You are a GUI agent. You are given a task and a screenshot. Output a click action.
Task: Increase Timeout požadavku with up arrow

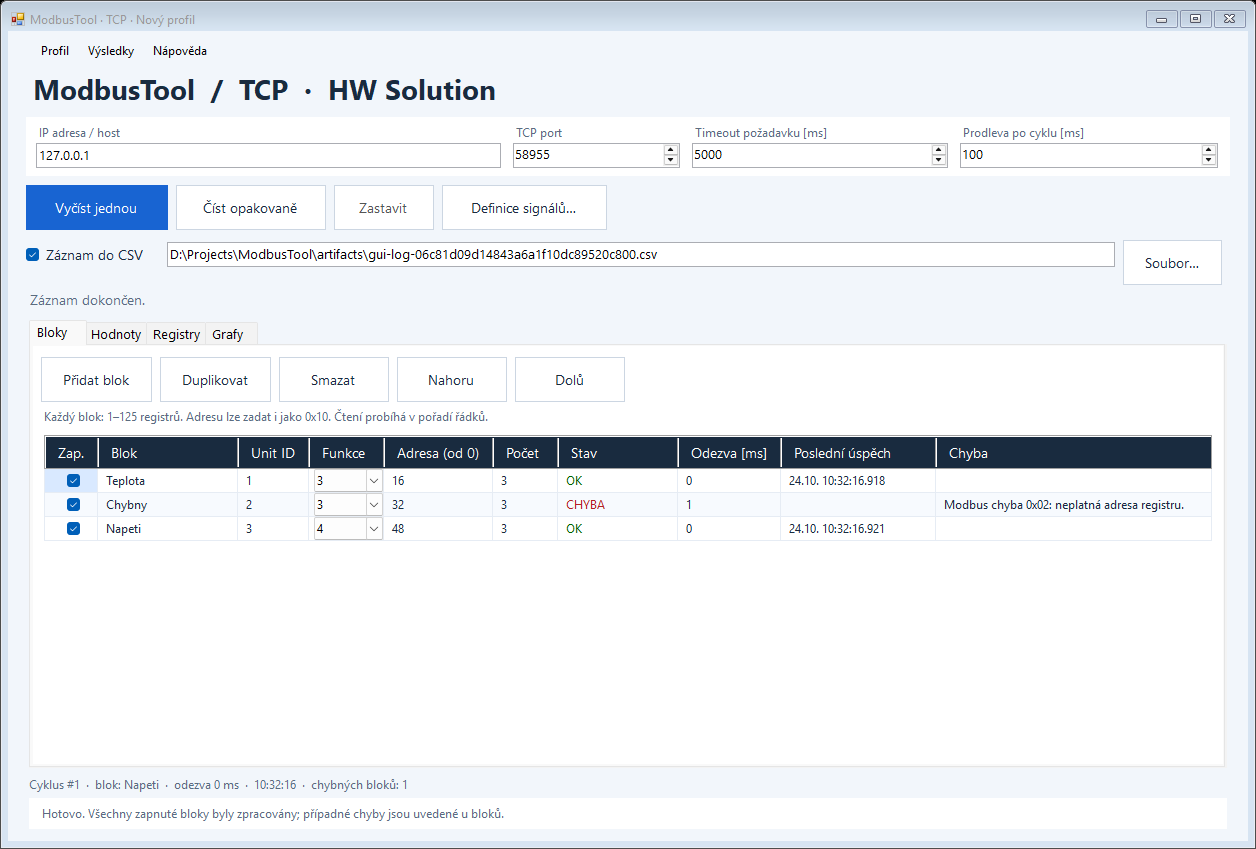939,150
